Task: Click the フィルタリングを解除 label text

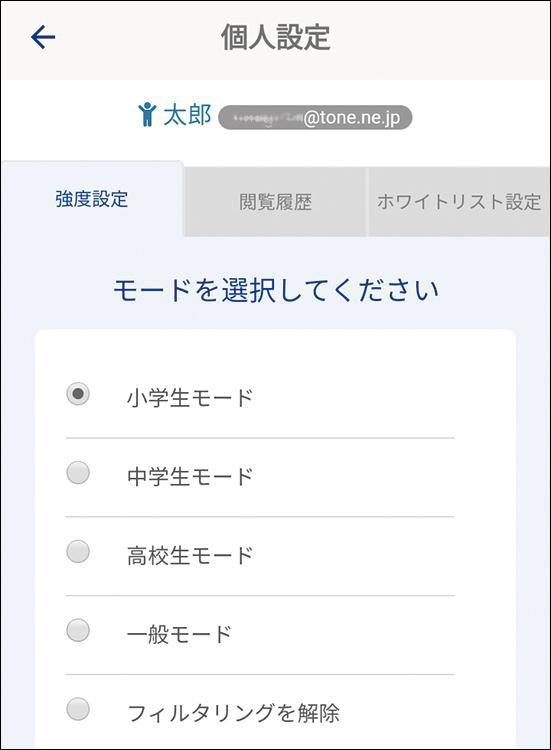Action: point(233,713)
